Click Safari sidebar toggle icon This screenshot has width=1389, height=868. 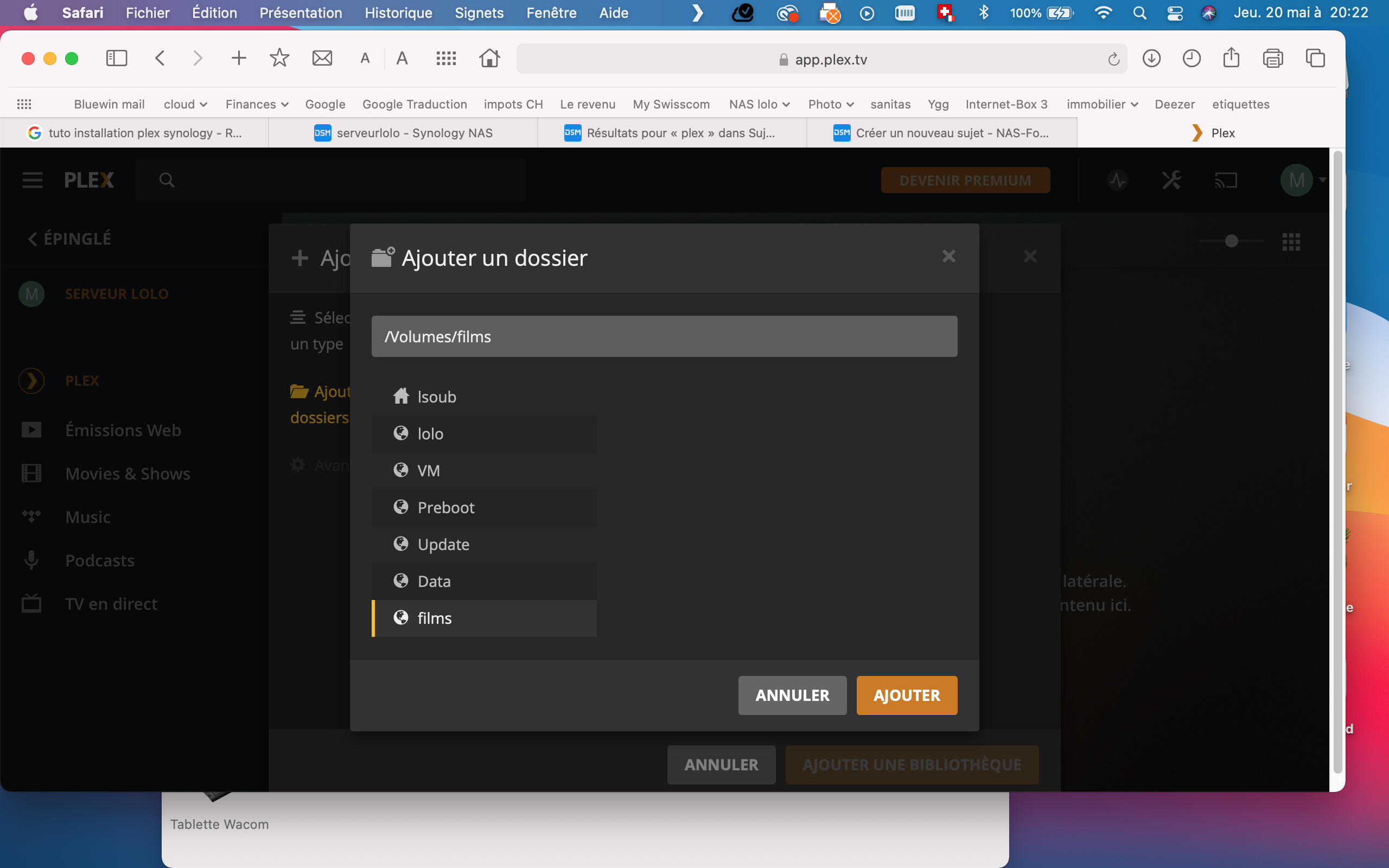point(117,58)
